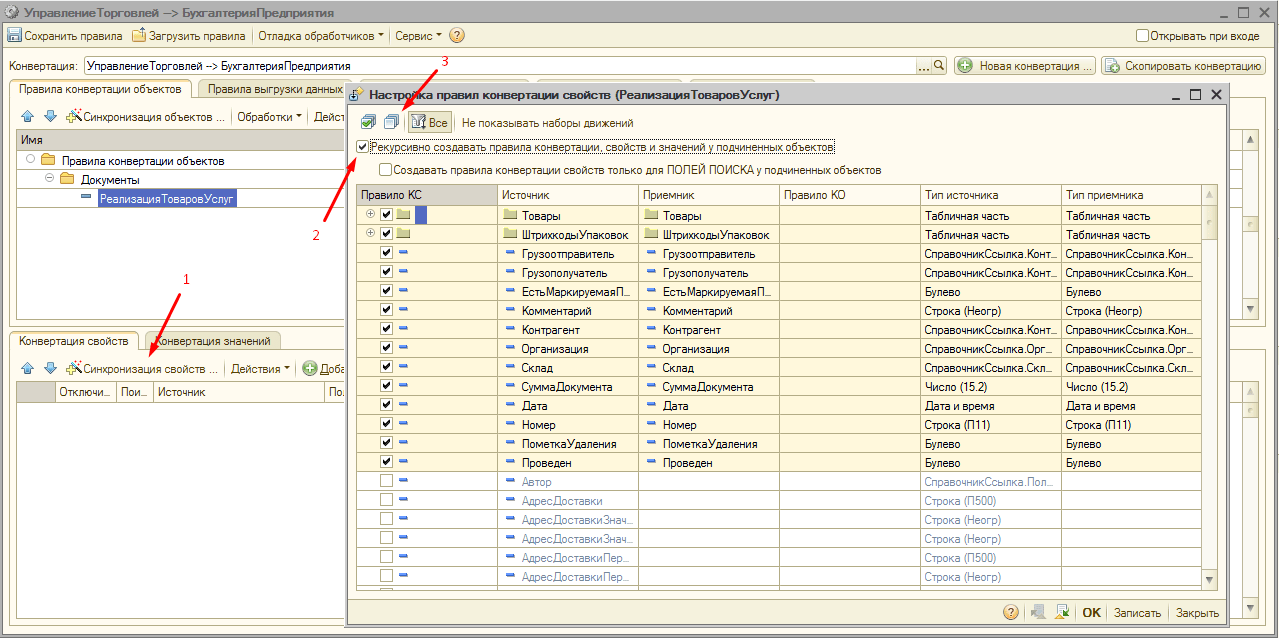Click the magnifier search icon beside Конвертация field
This screenshot has width=1279, height=638.
click(x=939, y=66)
